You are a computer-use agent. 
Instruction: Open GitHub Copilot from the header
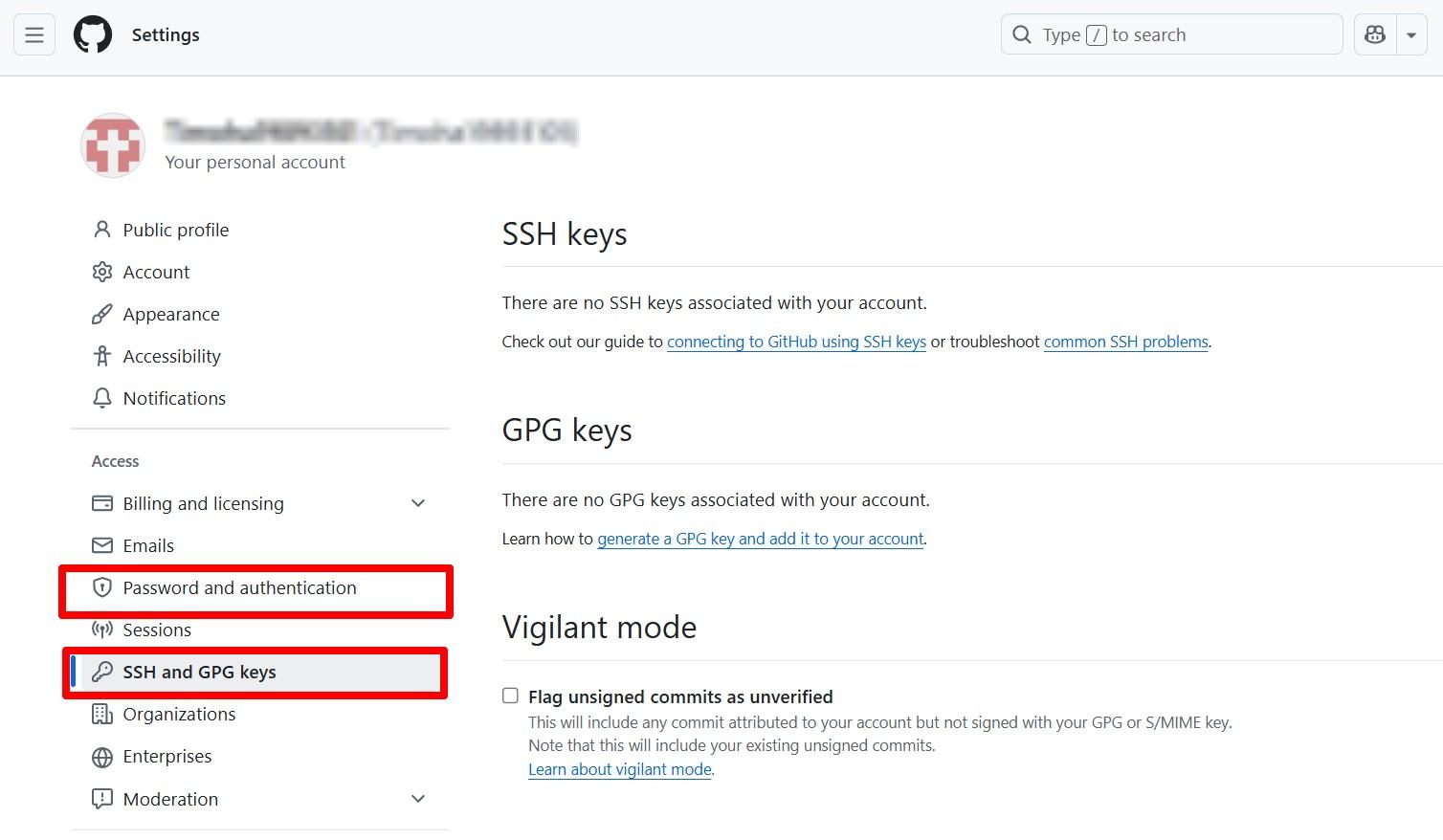1374,34
